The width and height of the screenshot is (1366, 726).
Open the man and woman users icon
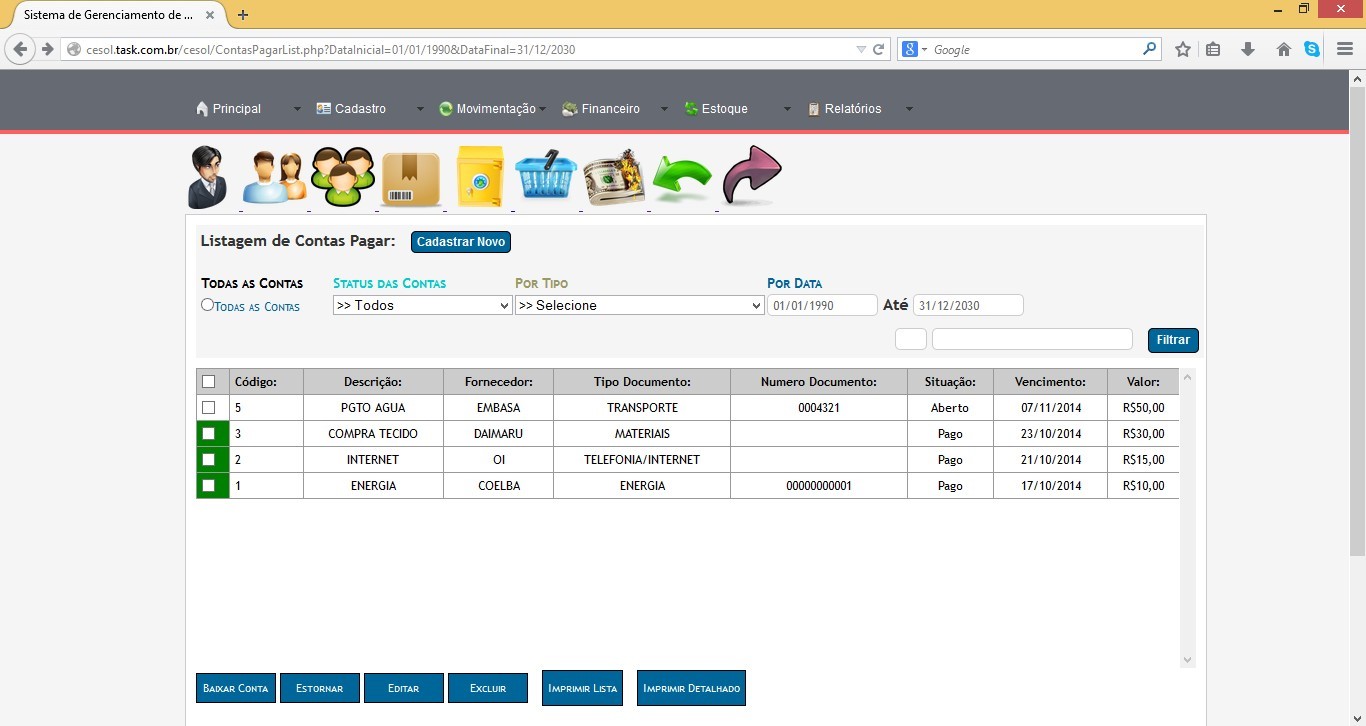pyautogui.click(x=274, y=178)
